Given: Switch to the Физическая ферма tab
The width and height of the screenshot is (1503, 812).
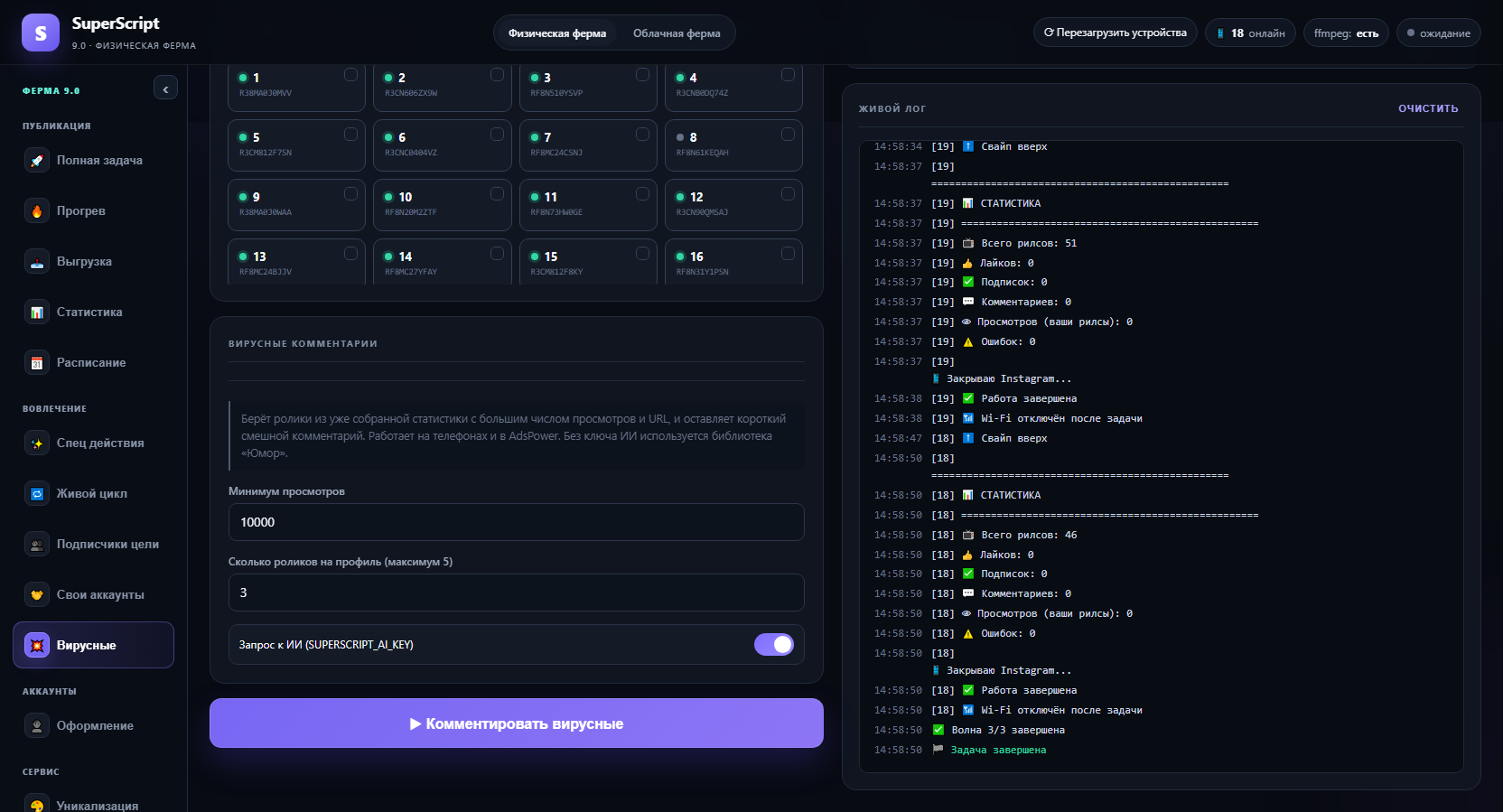Looking at the screenshot, I should click(x=557, y=33).
